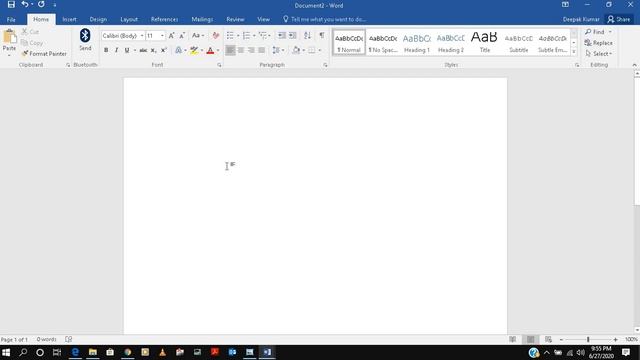Toggle Underline formatting
Viewport: 640px width, 360px height.
pos(127,50)
